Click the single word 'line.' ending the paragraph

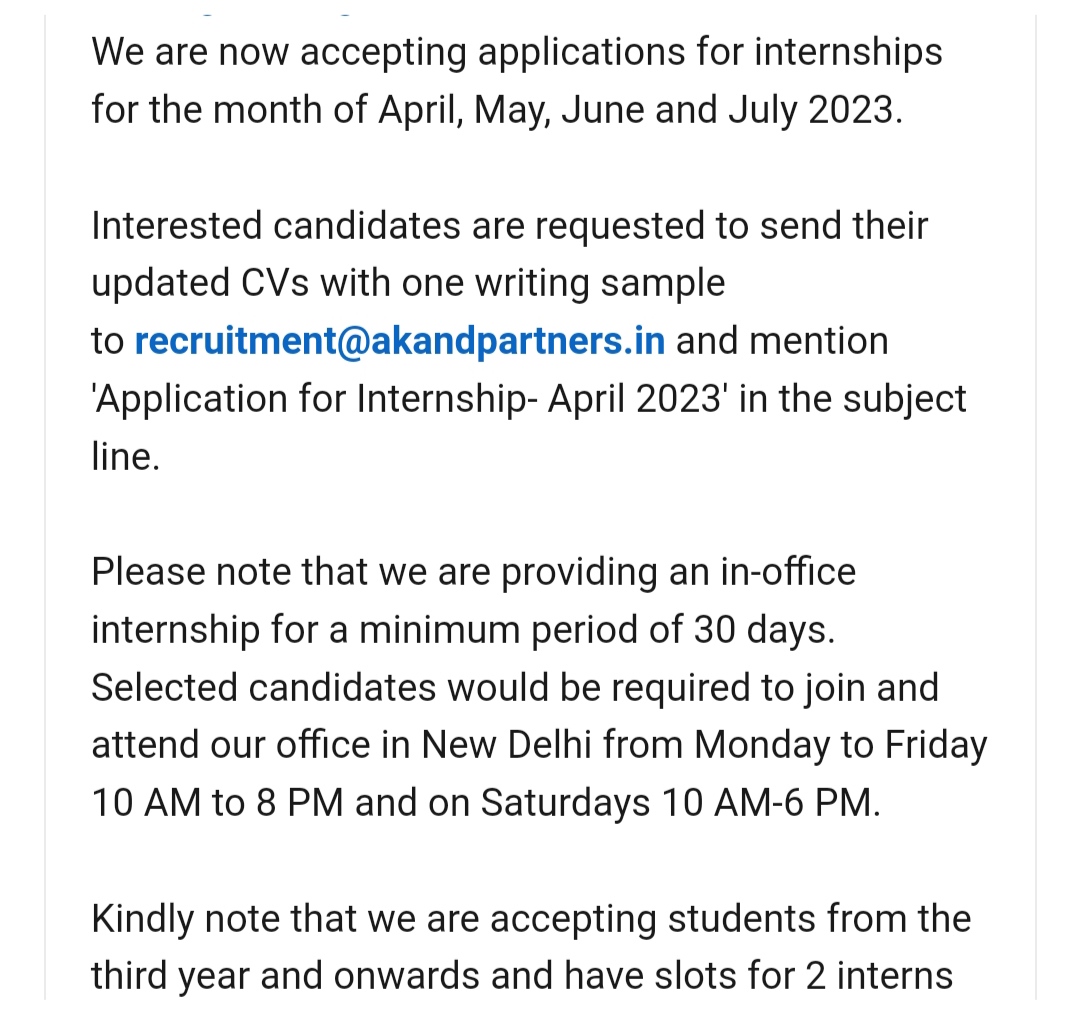(125, 457)
